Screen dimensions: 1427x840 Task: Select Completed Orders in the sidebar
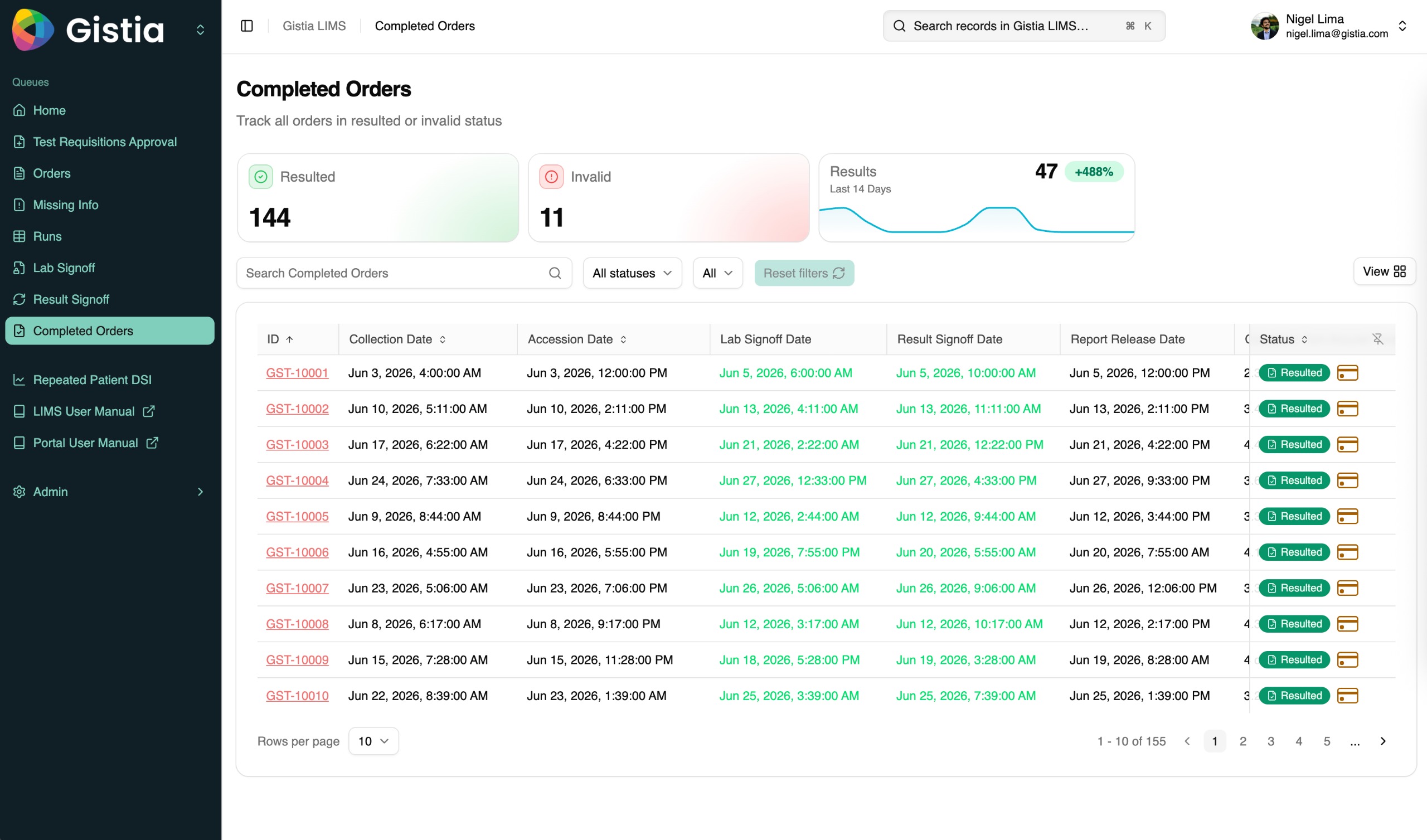point(110,331)
